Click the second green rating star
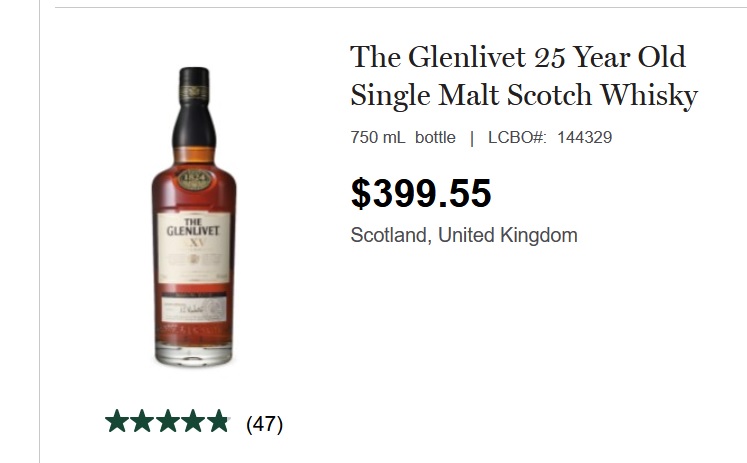The height and width of the screenshot is (463, 747). pos(142,421)
